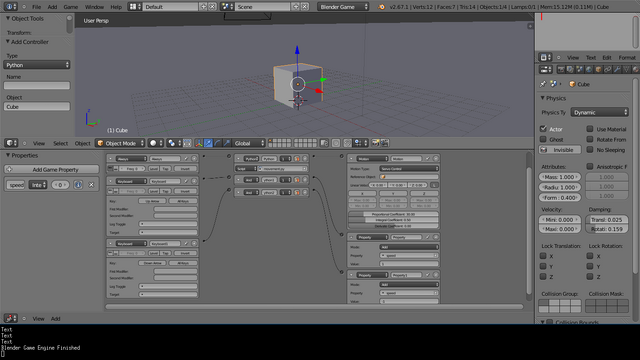Click the 3D manipulator axes icon
This screenshot has width=640, height=360.
199,143
